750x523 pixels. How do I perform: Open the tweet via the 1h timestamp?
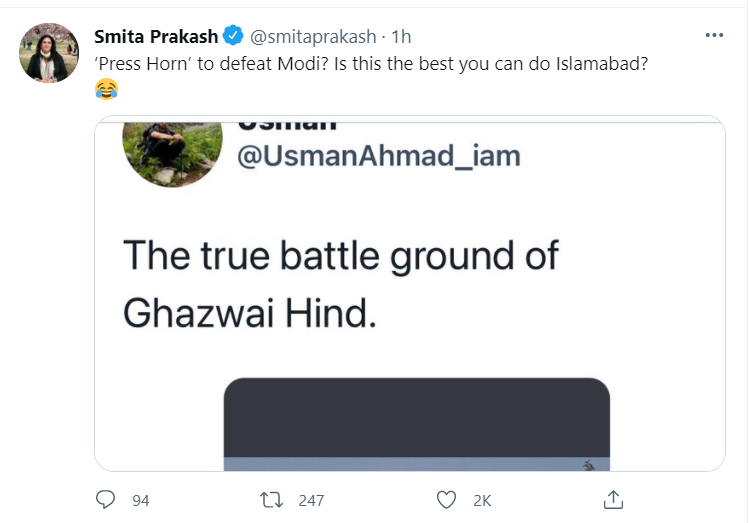pyautogui.click(x=401, y=36)
